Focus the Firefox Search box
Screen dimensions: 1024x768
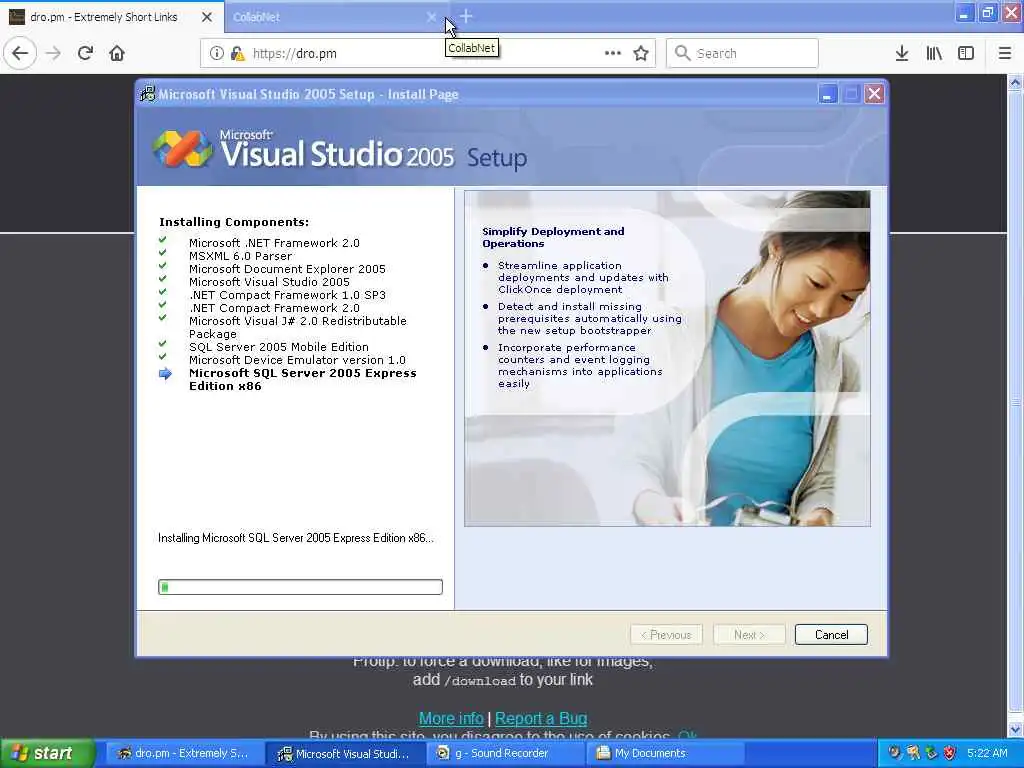point(742,54)
